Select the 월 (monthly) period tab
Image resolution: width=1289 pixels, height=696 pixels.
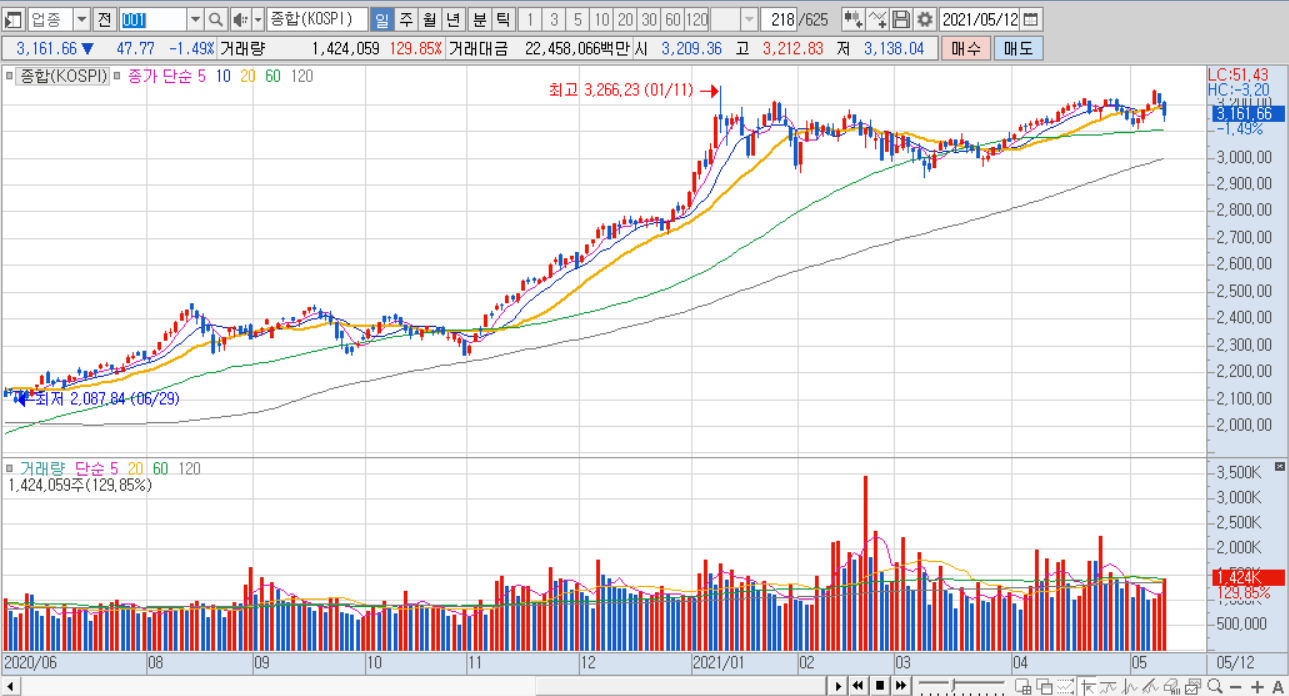pyautogui.click(x=429, y=19)
